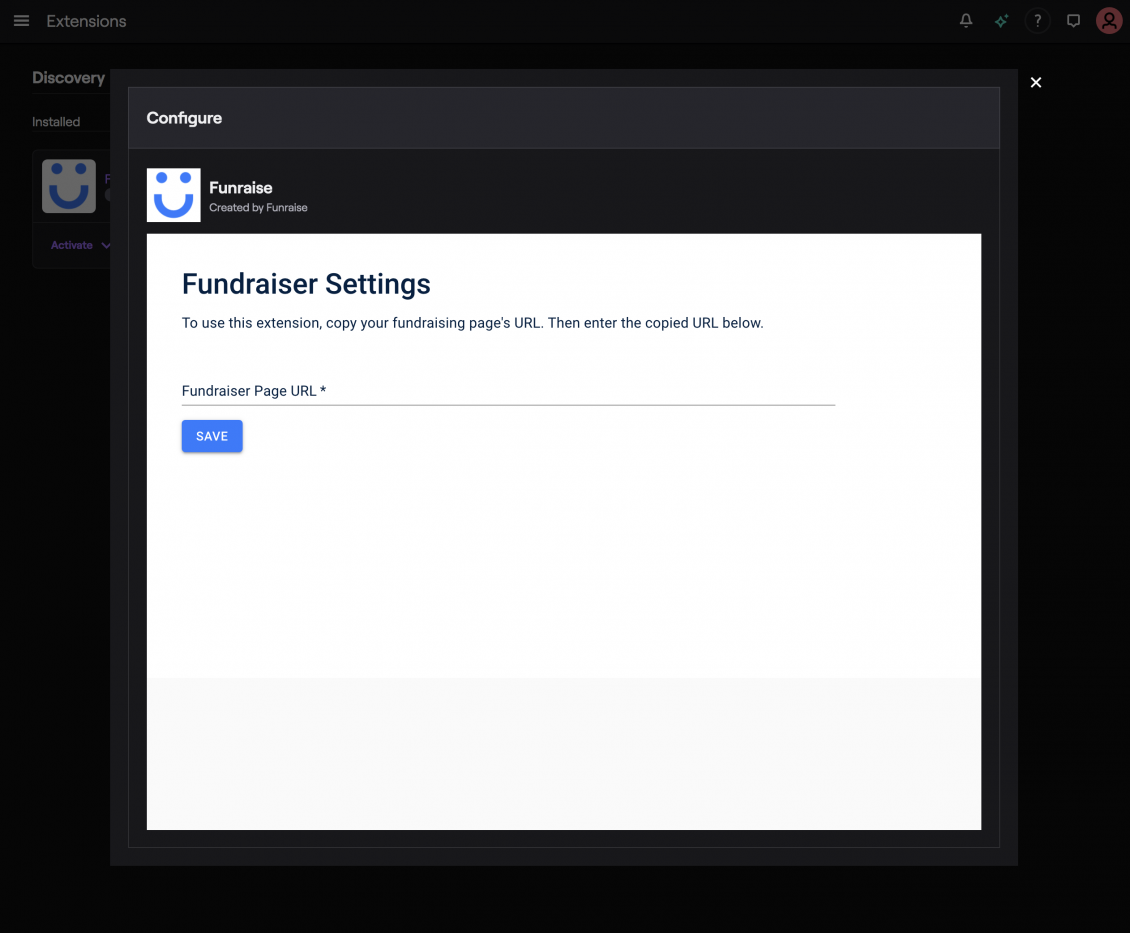Click the Funraise extension name
The width and height of the screenshot is (1130, 933).
(240, 187)
